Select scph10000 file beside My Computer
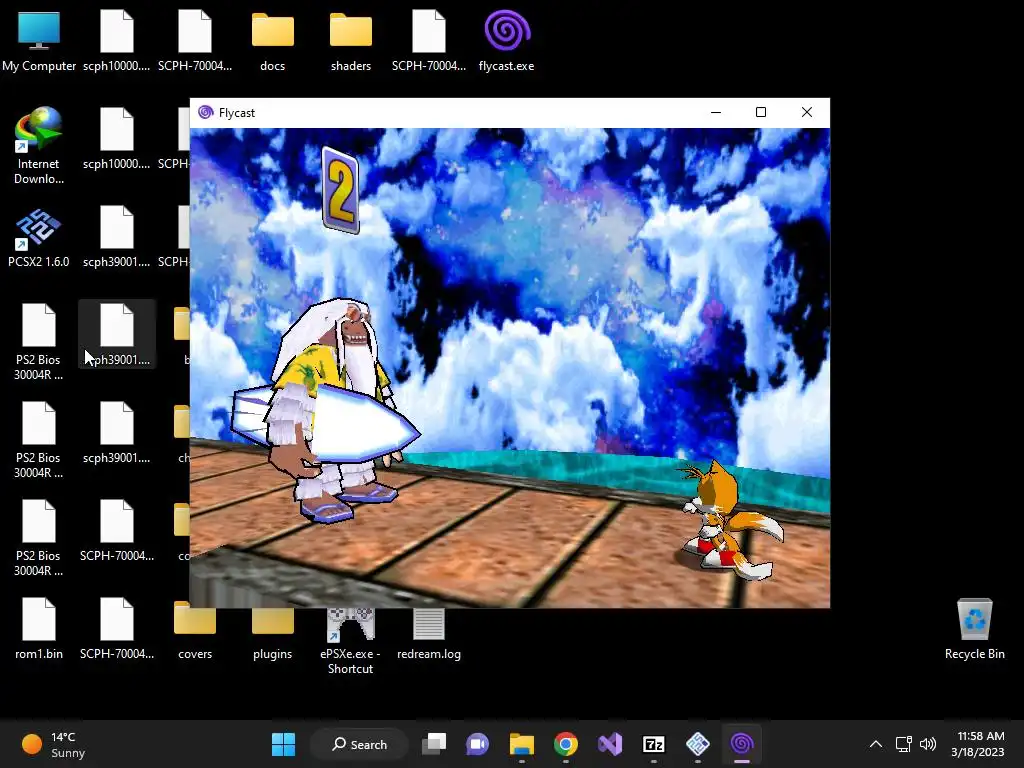The image size is (1024, 768). (117, 40)
